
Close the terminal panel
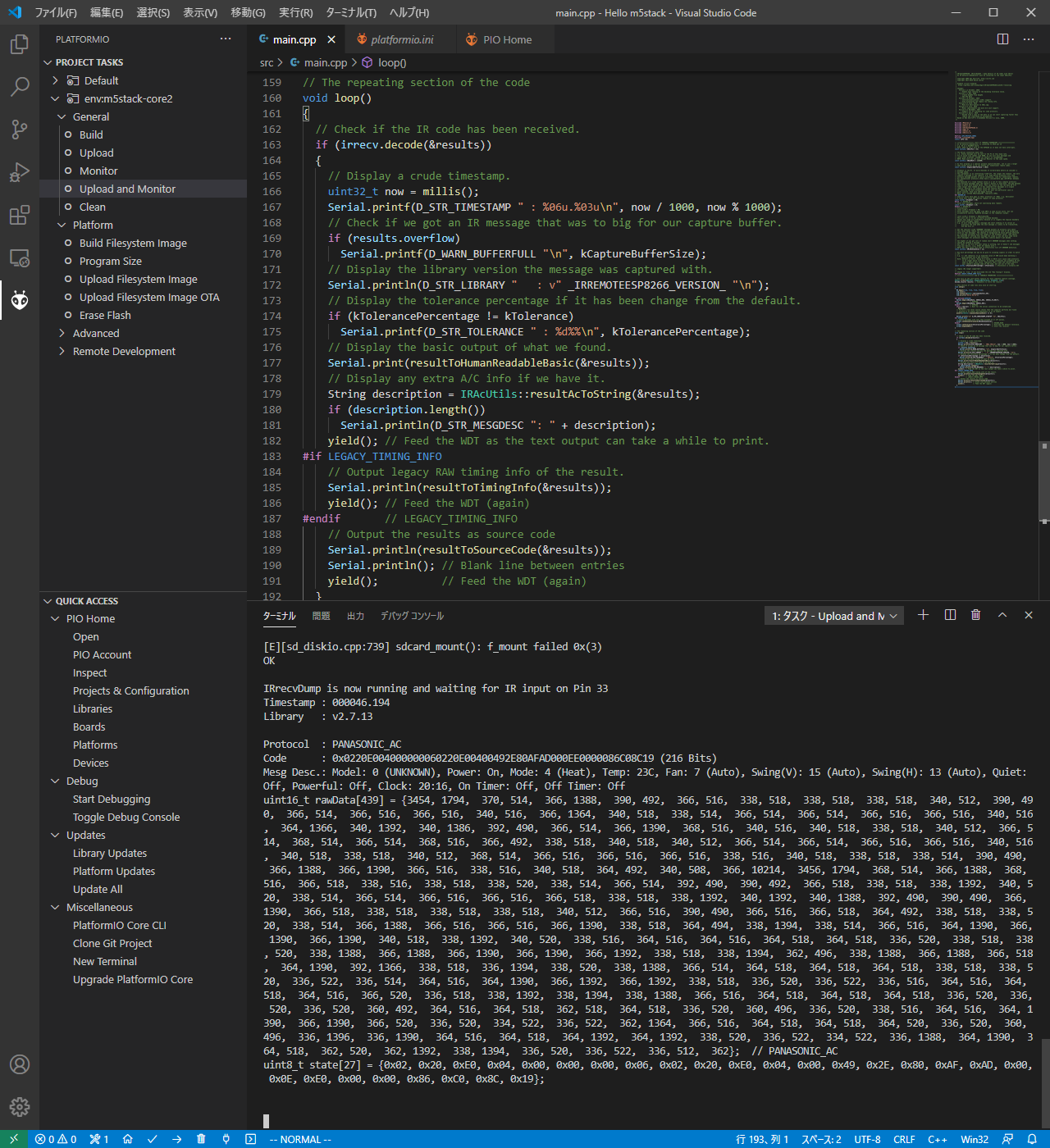[1029, 615]
